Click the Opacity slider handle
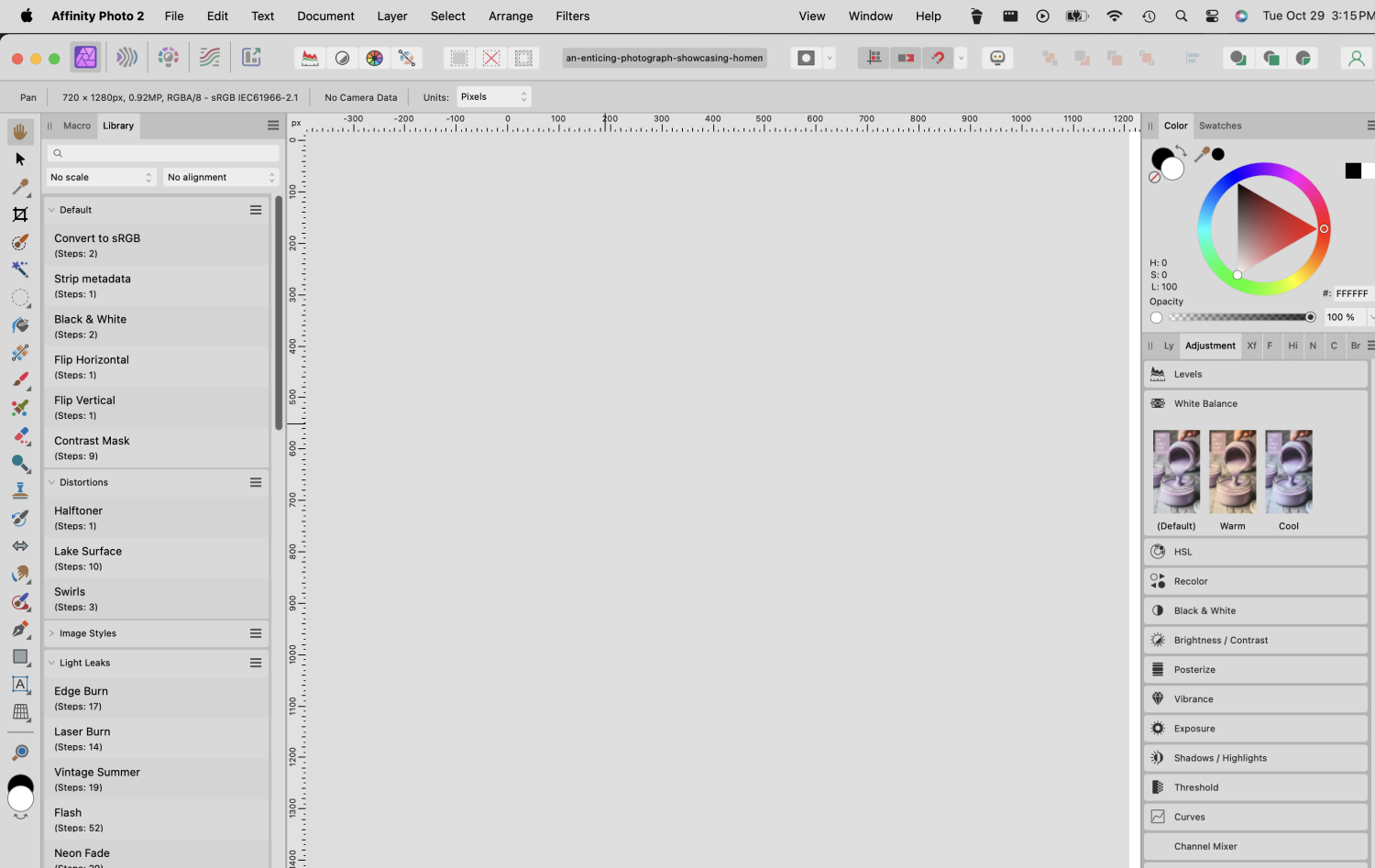 [1310, 317]
